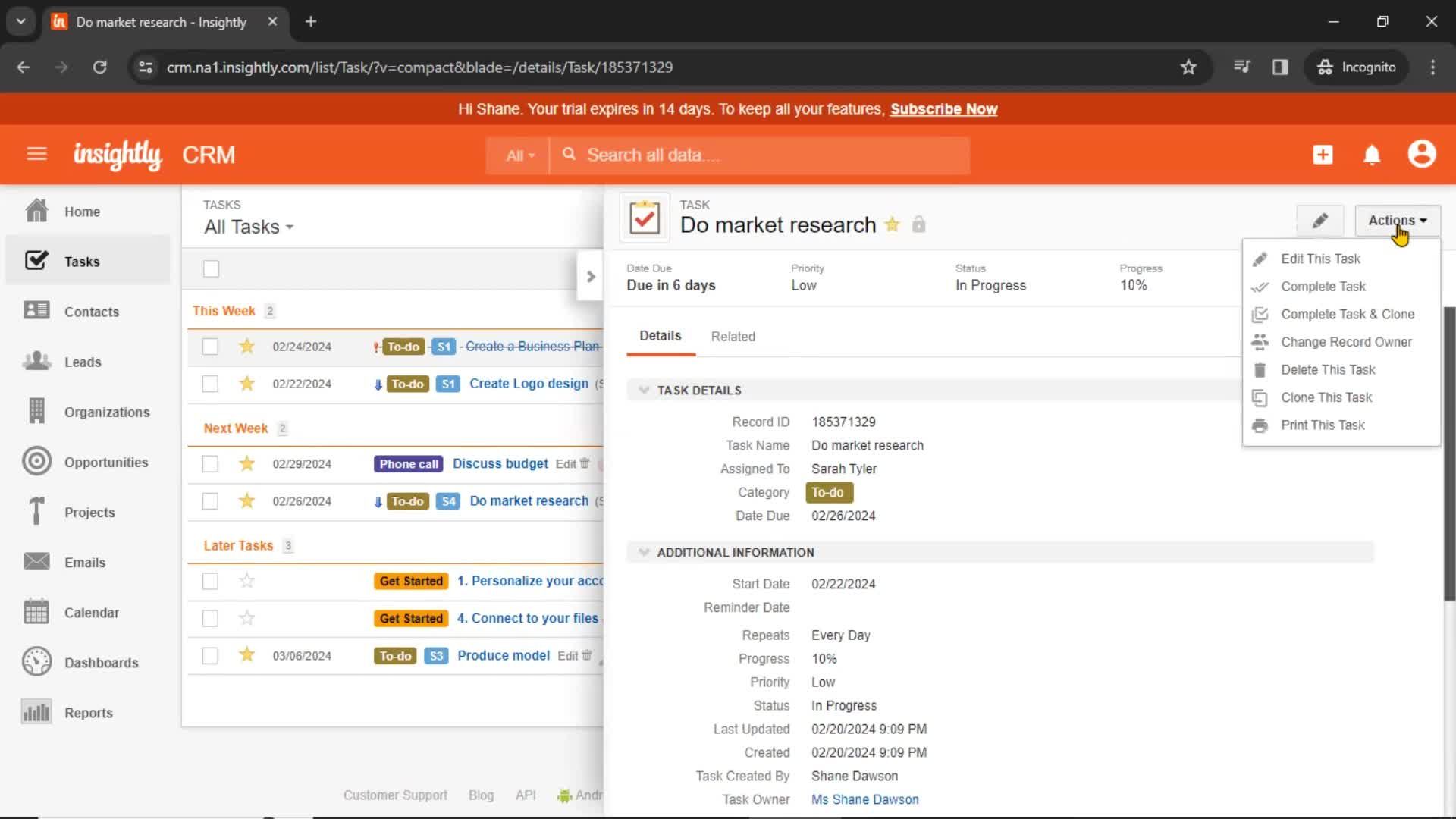Viewport: 1456px width, 819px height.
Task: Click the Add new item plus icon
Action: click(1322, 154)
